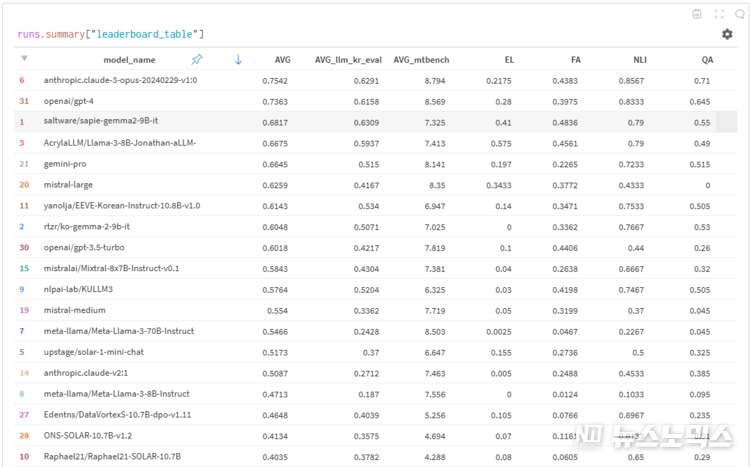The image size is (750, 467).
Task: Select the upstage/solar-1-mini-chat model name
Action: click(x=94, y=352)
